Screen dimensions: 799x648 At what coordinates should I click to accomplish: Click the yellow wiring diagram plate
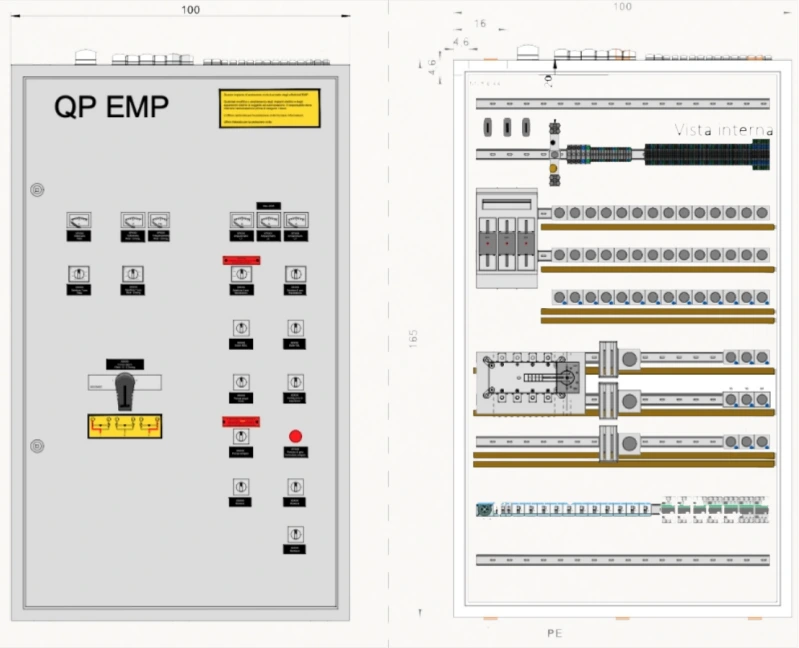pos(125,426)
